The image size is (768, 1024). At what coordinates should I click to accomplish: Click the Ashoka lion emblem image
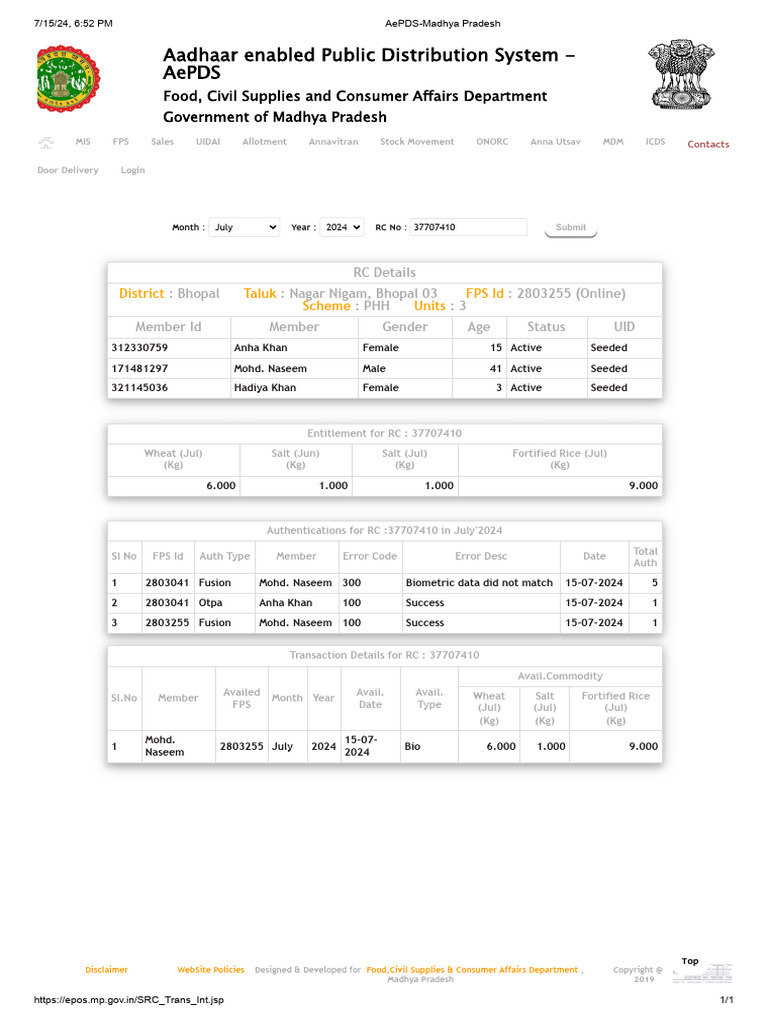click(x=681, y=74)
